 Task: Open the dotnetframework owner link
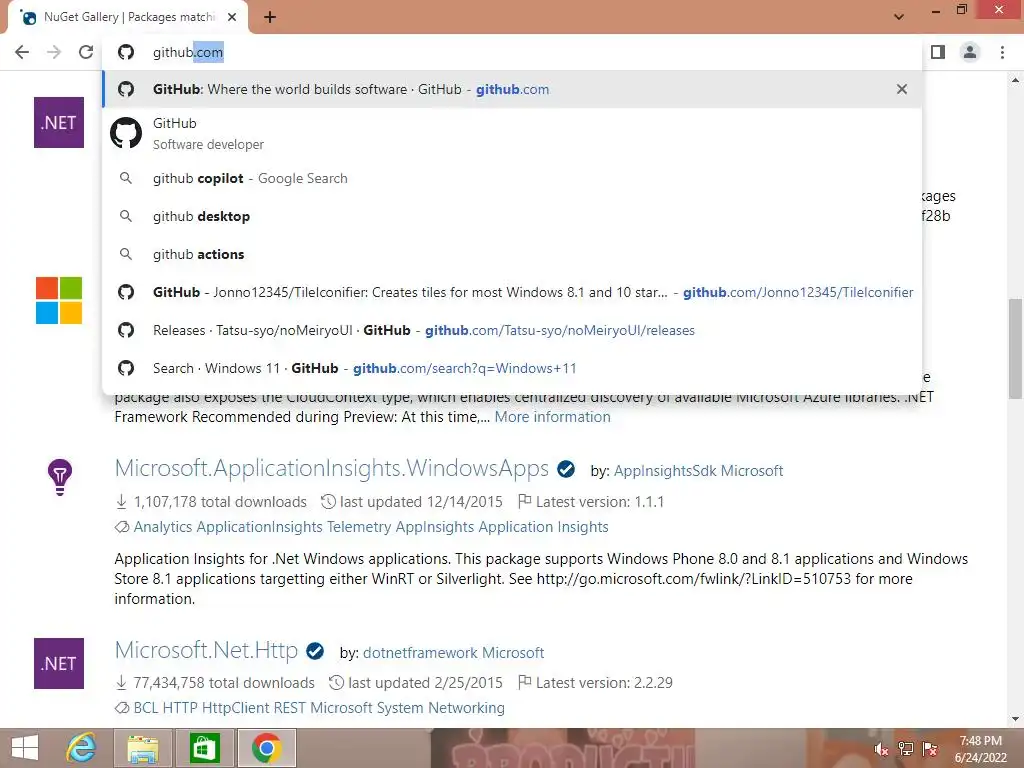click(420, 652)
